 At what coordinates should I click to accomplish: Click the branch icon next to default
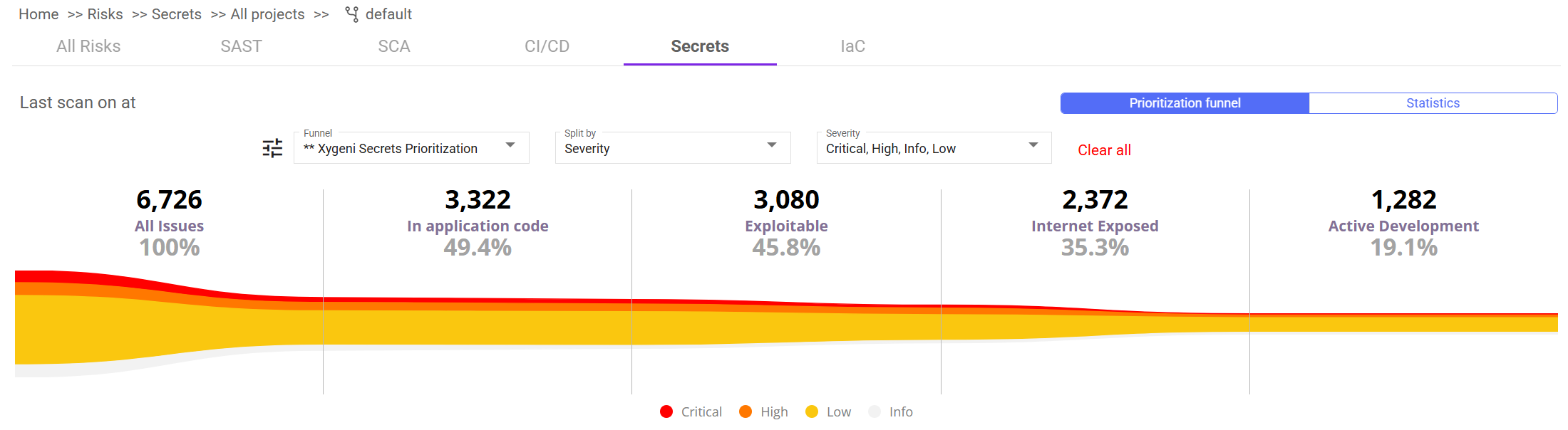[x=351, y=14]
